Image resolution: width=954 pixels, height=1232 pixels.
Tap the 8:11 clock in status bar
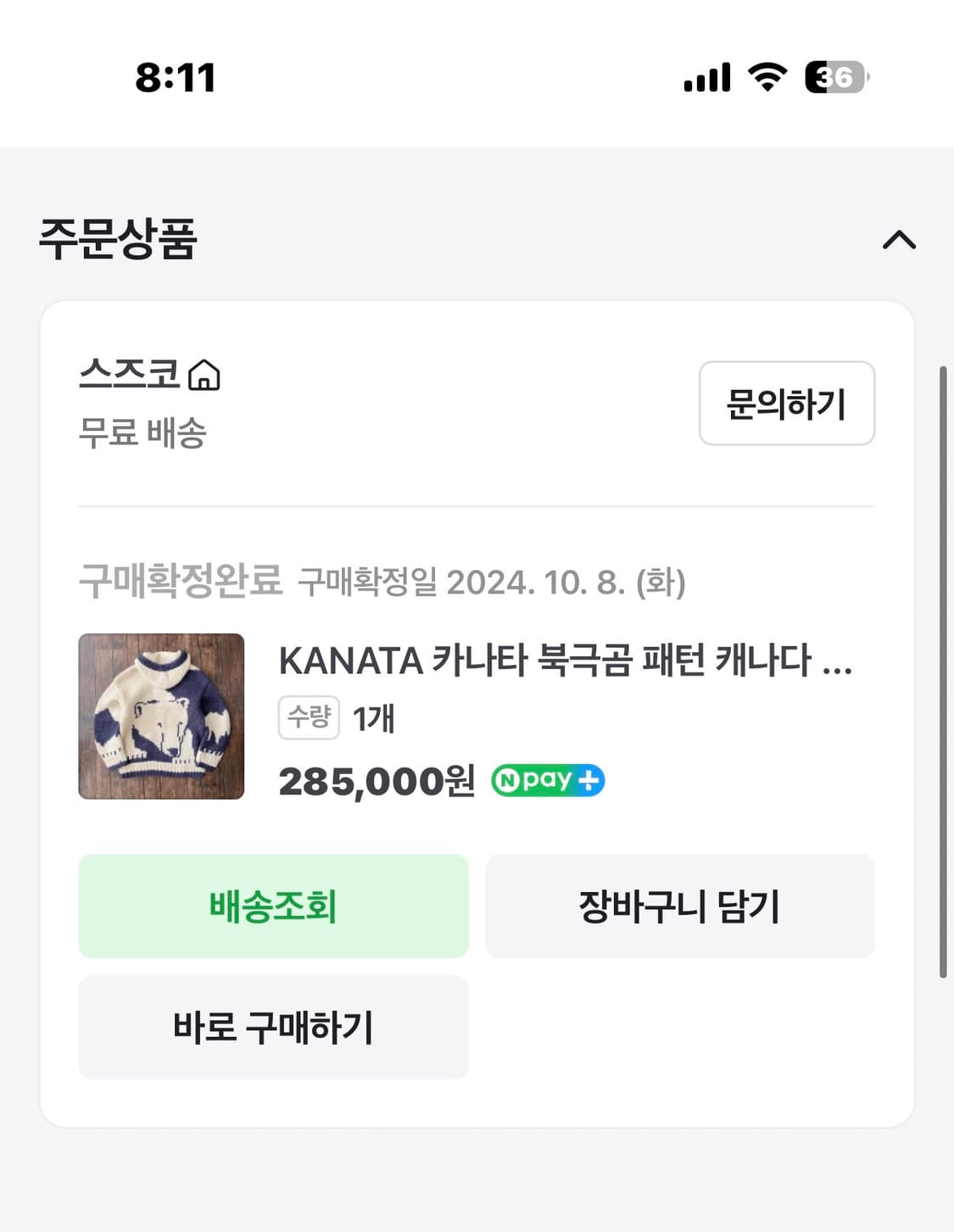click(x=176, y=78)
